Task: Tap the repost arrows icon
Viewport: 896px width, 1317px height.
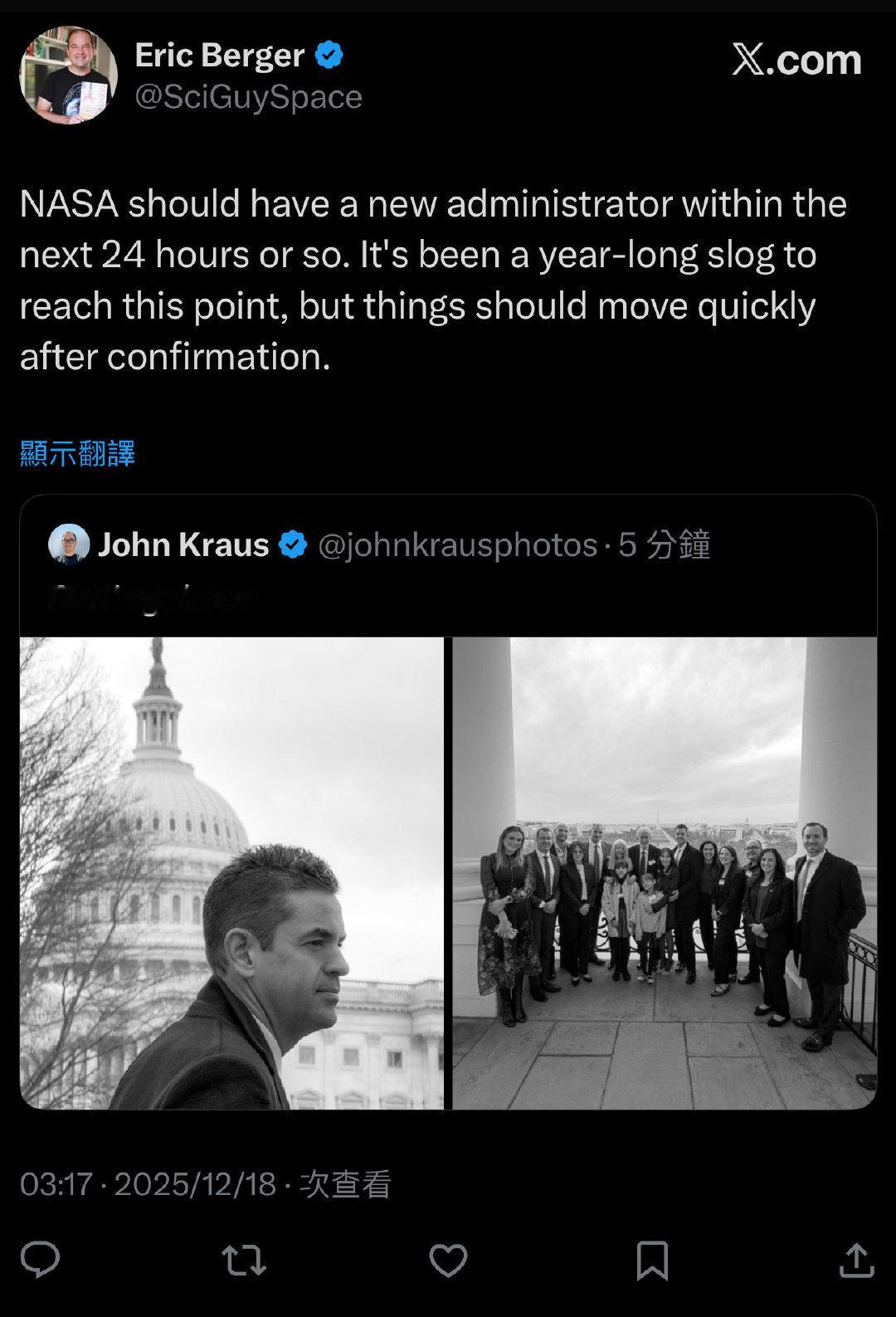Action: pos(244,1259)
